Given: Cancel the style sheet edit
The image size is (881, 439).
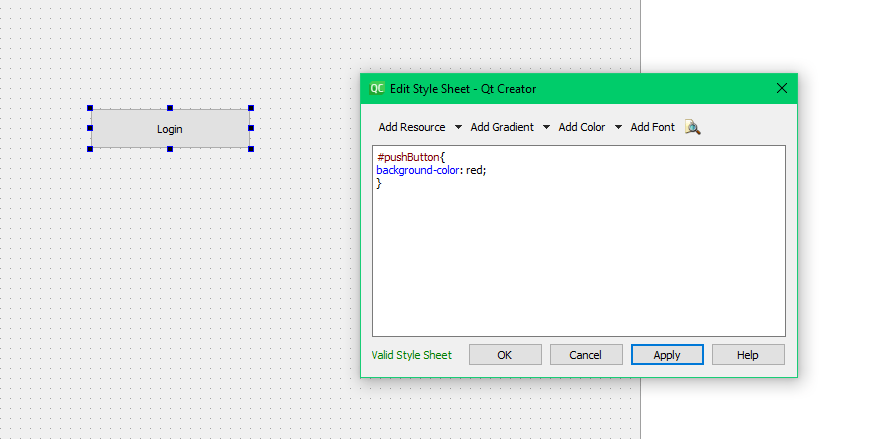Looking at the screenshot, I should coord(586,355).
